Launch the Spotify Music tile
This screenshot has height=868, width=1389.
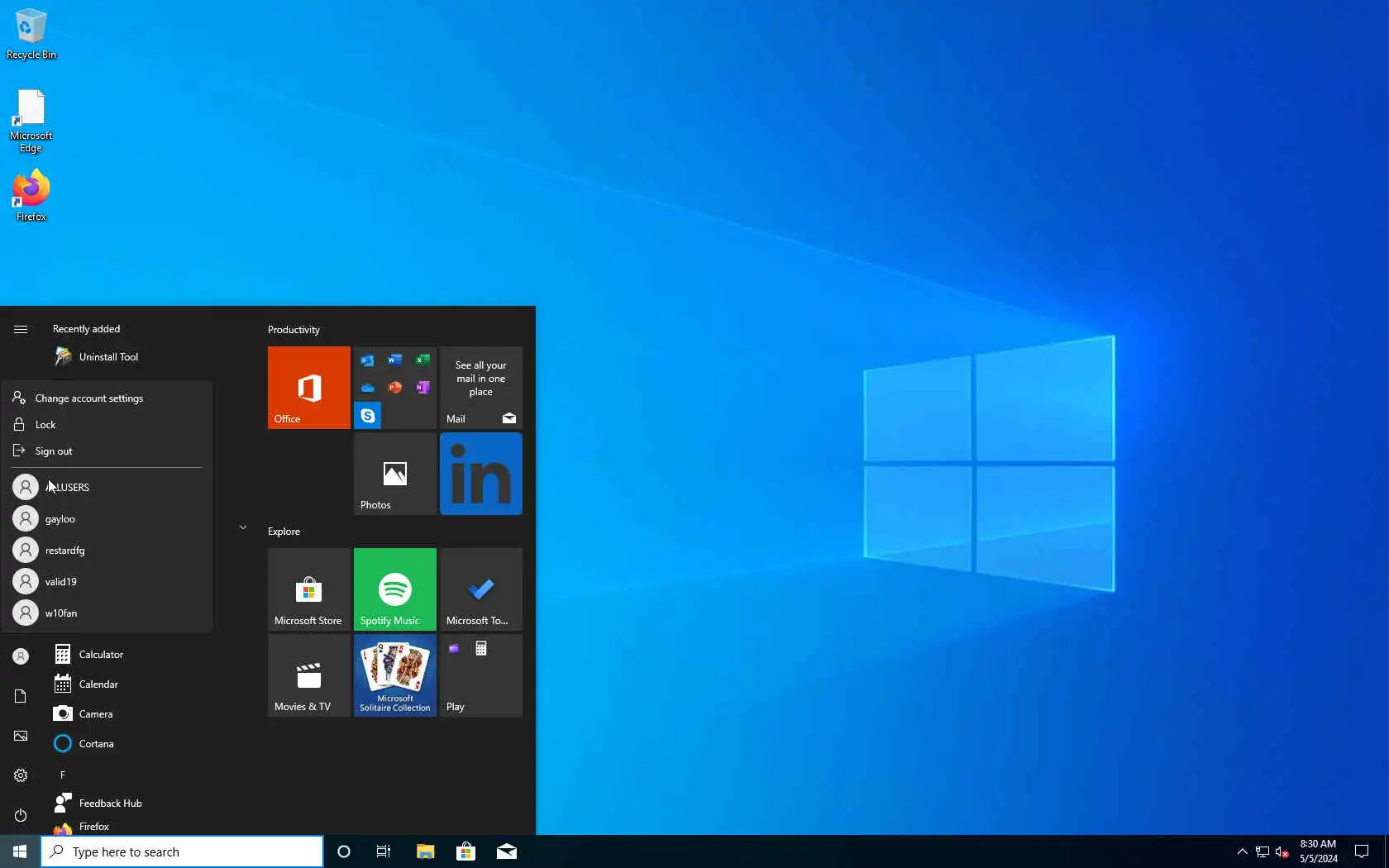coord(395,589)
